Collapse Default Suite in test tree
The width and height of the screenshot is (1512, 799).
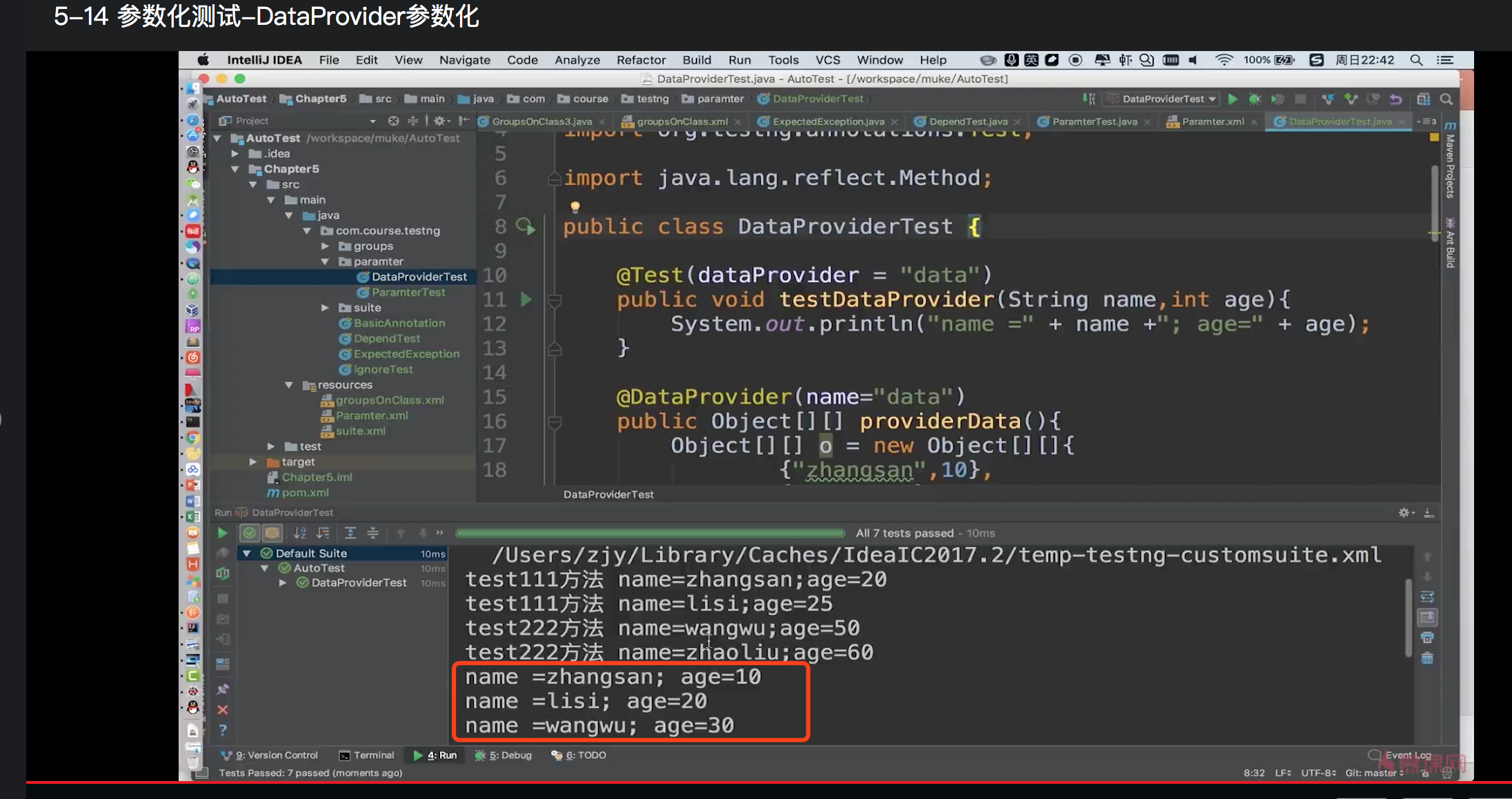click(x=246, y=553)
